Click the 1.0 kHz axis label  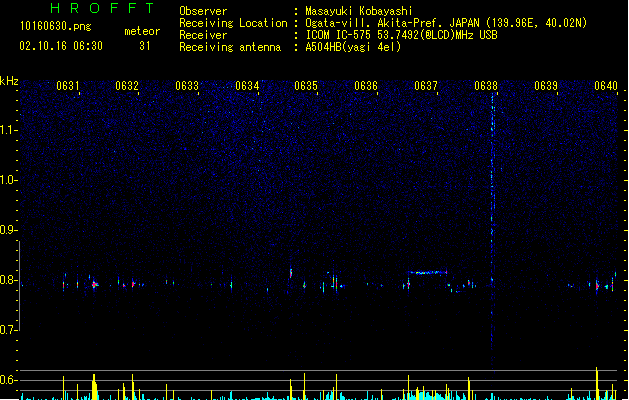point(8,180)
